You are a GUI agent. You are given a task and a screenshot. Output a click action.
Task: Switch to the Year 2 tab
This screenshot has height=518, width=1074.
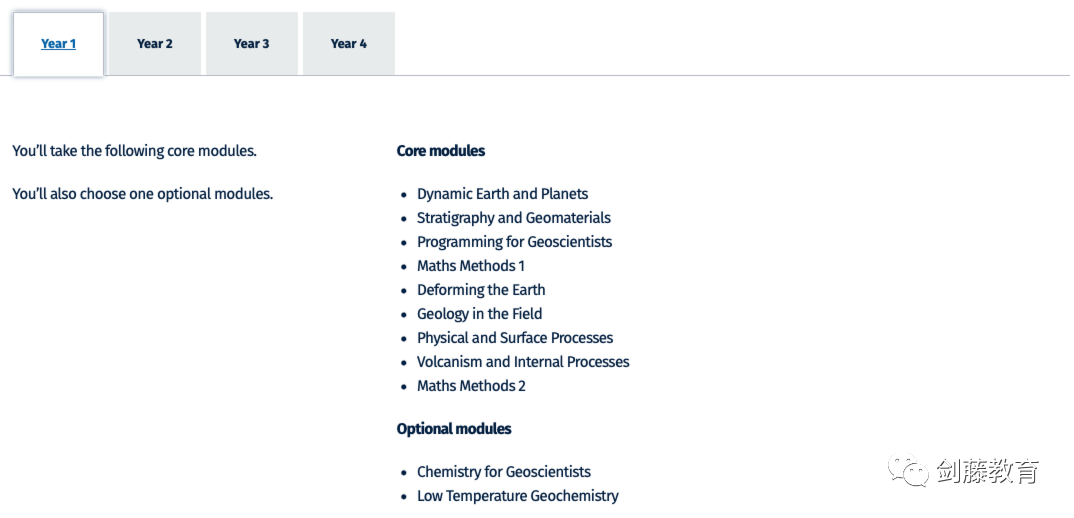155,44
